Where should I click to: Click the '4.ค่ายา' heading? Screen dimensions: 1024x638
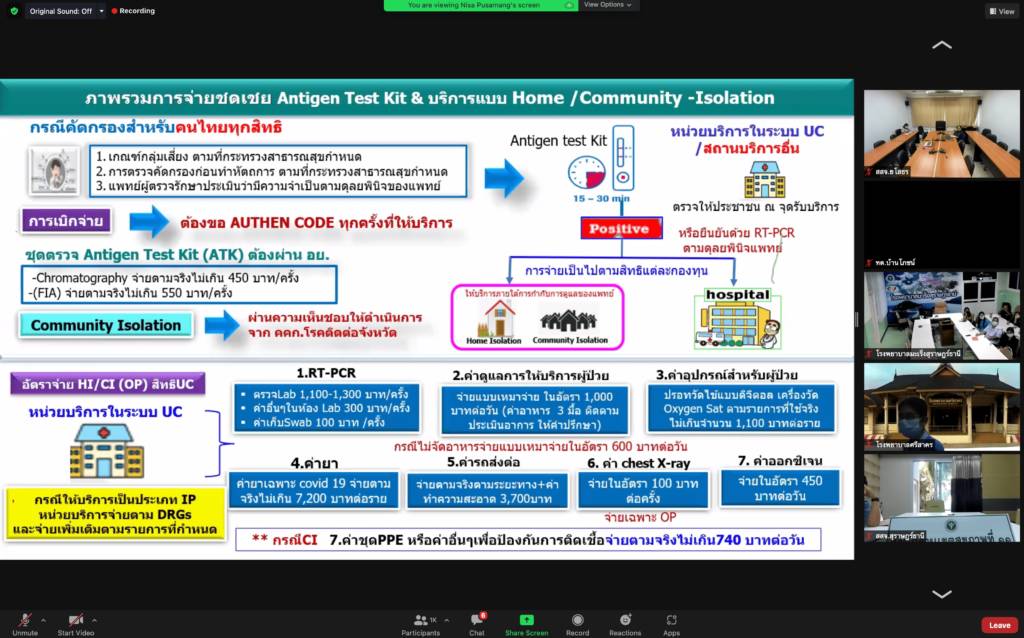coord(314,463)
